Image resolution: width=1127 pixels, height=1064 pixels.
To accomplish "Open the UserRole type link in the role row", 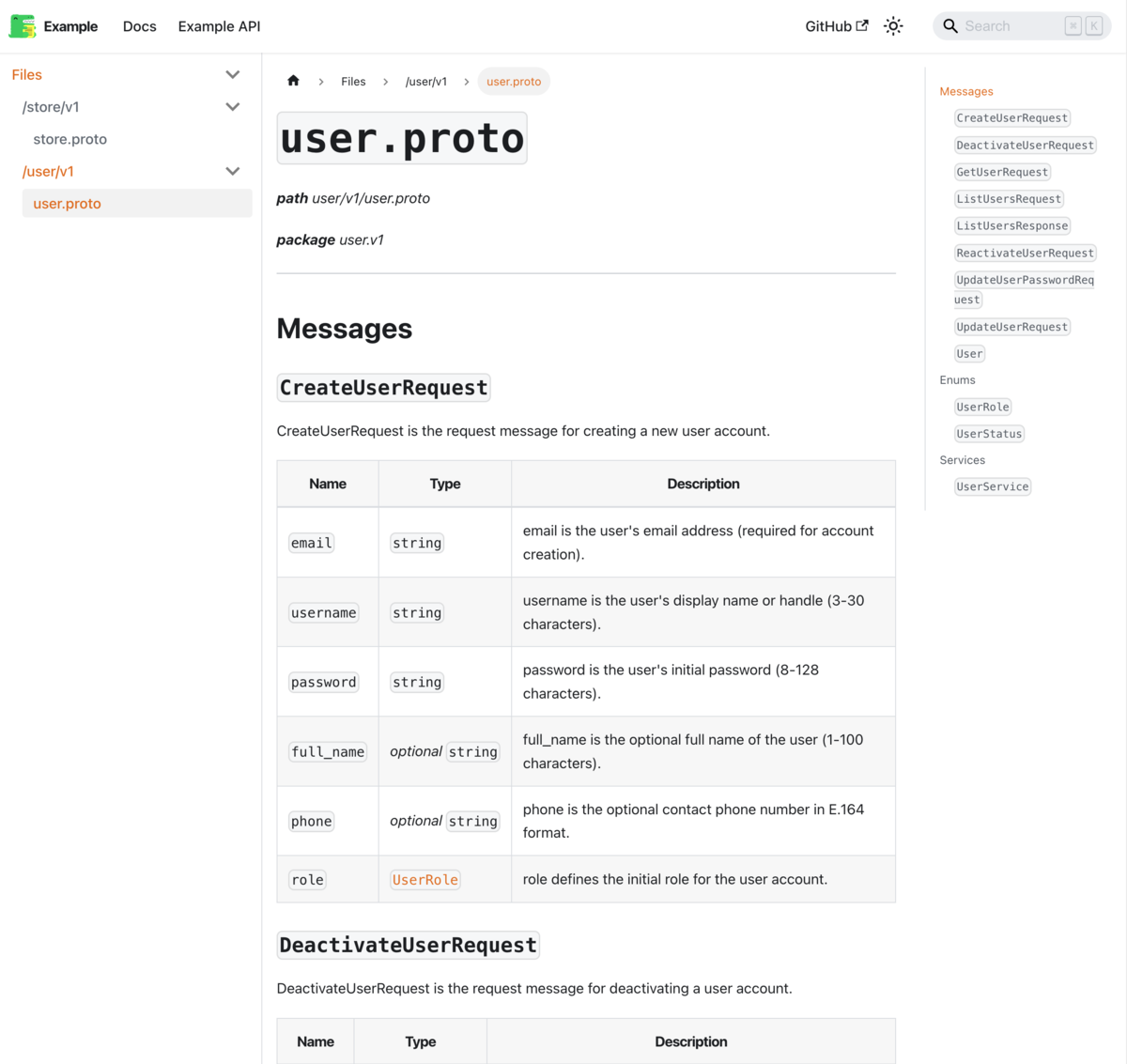I will point(425,879).
